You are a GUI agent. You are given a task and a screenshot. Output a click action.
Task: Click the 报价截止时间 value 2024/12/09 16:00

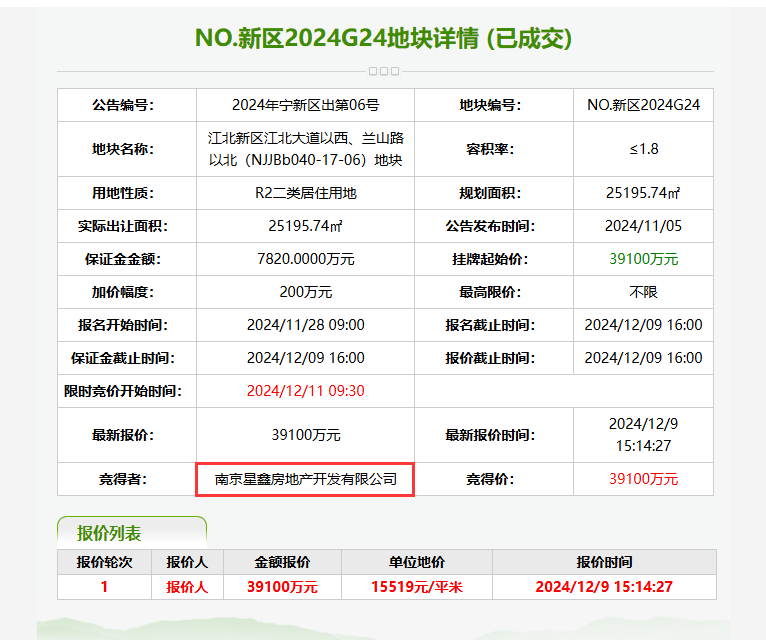pos(643,358)
